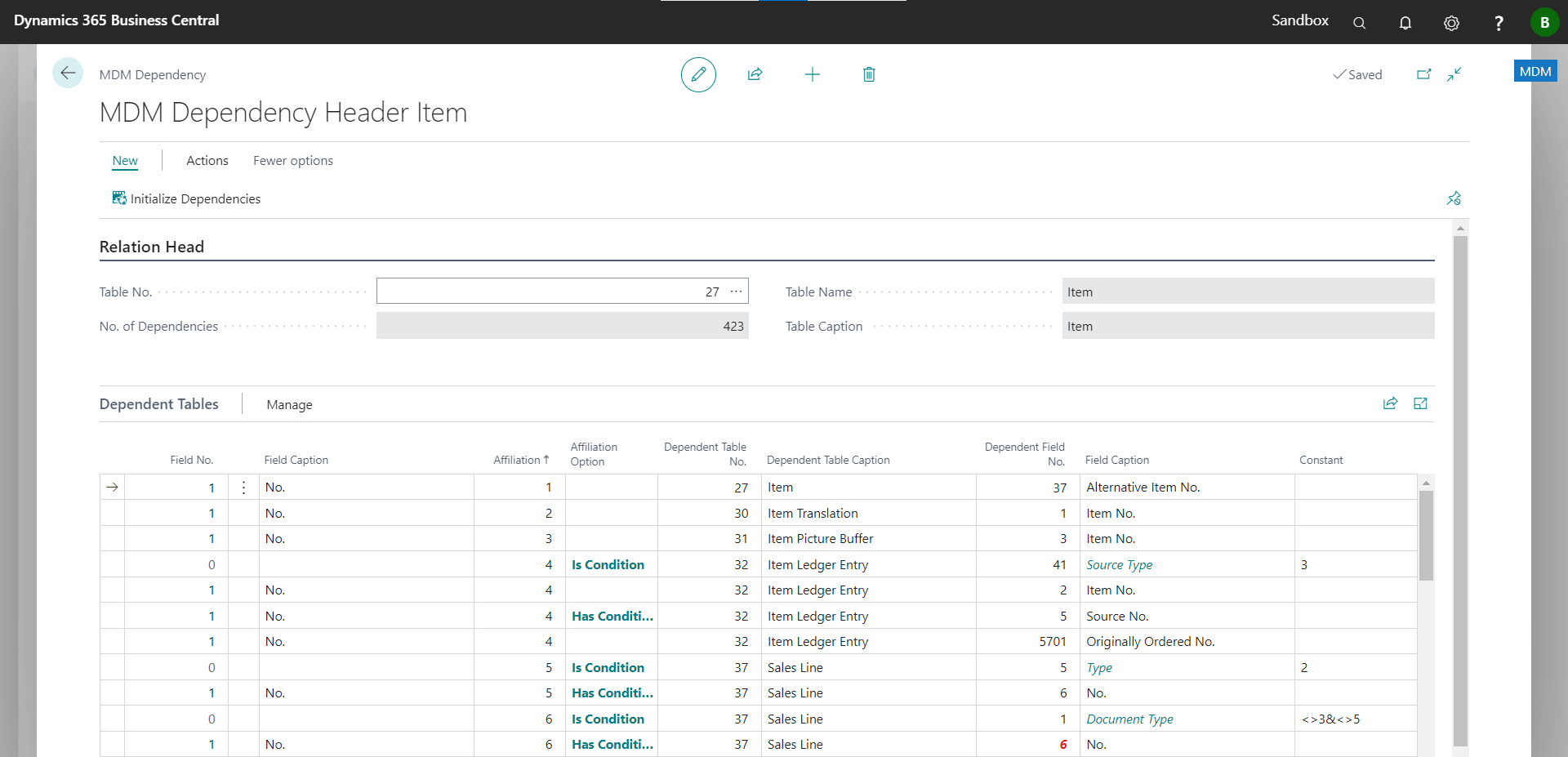Click the Dependent Tables grid scrollbar thumb
1568x757 pixels.
click(x=1426, y=536)
